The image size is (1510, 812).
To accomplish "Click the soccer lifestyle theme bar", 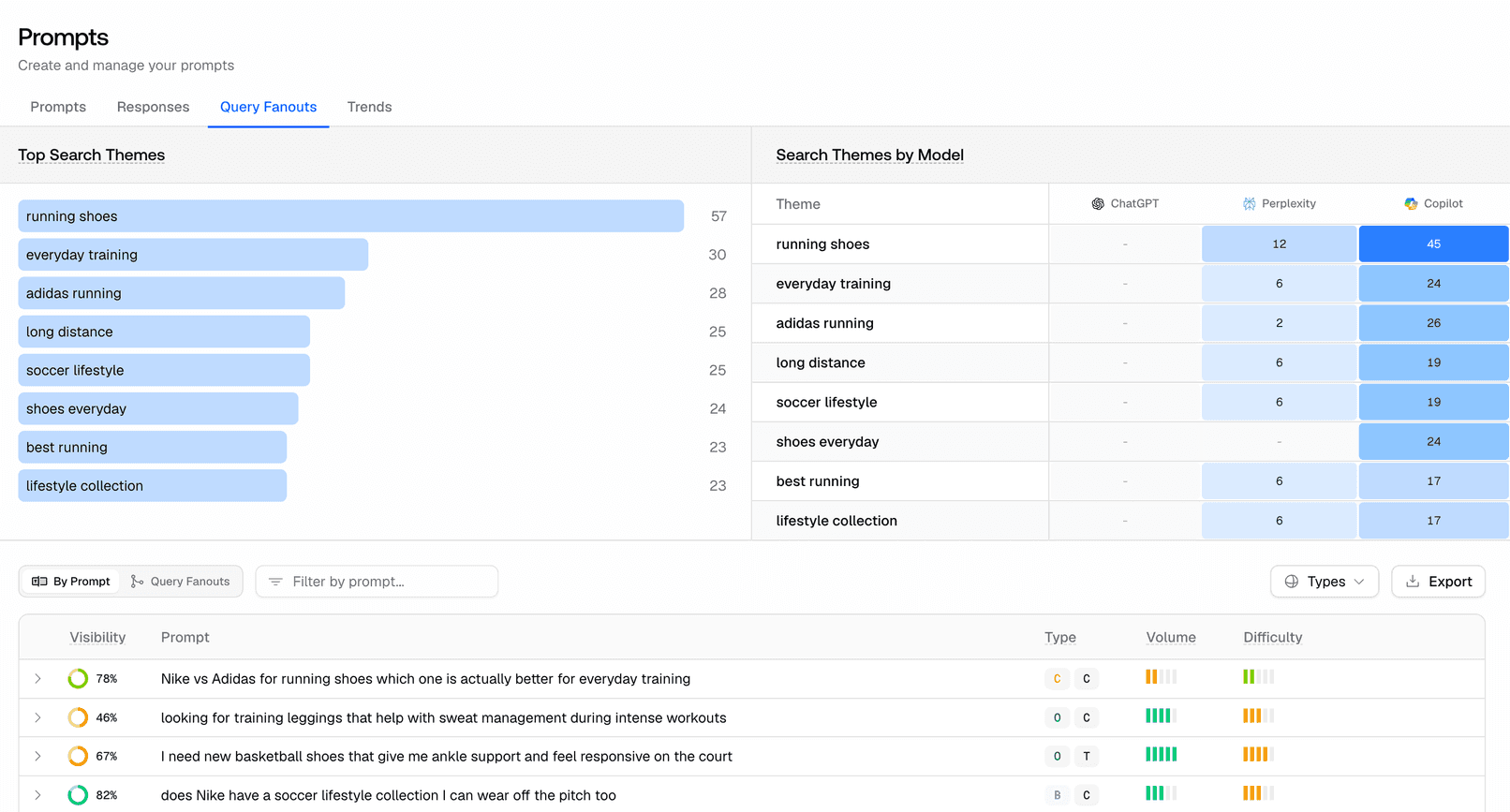I will 164,370.
